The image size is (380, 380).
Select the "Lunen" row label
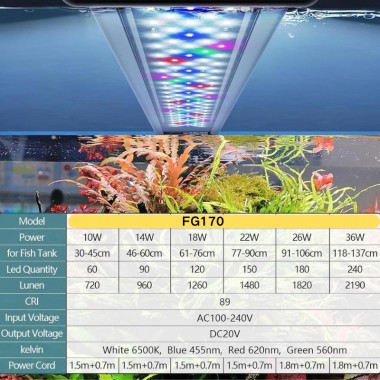point(32,285)
